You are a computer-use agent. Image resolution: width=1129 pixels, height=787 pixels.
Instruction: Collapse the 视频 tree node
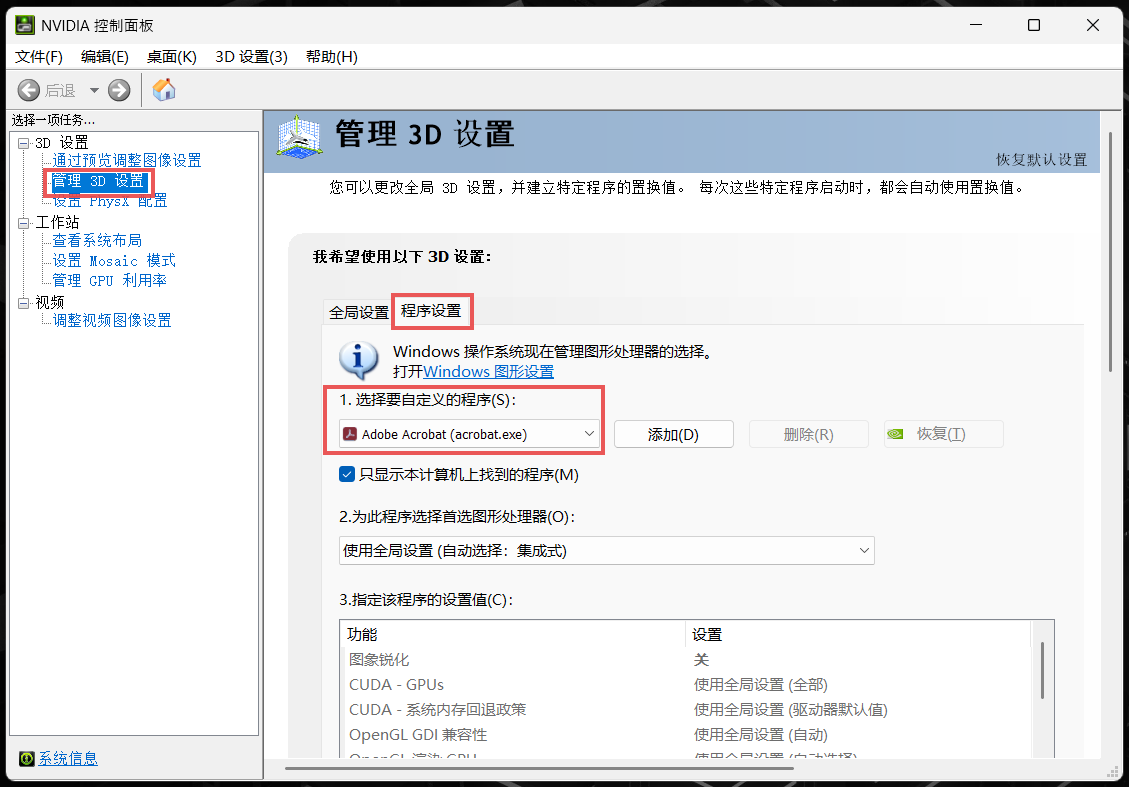point(24,303)
